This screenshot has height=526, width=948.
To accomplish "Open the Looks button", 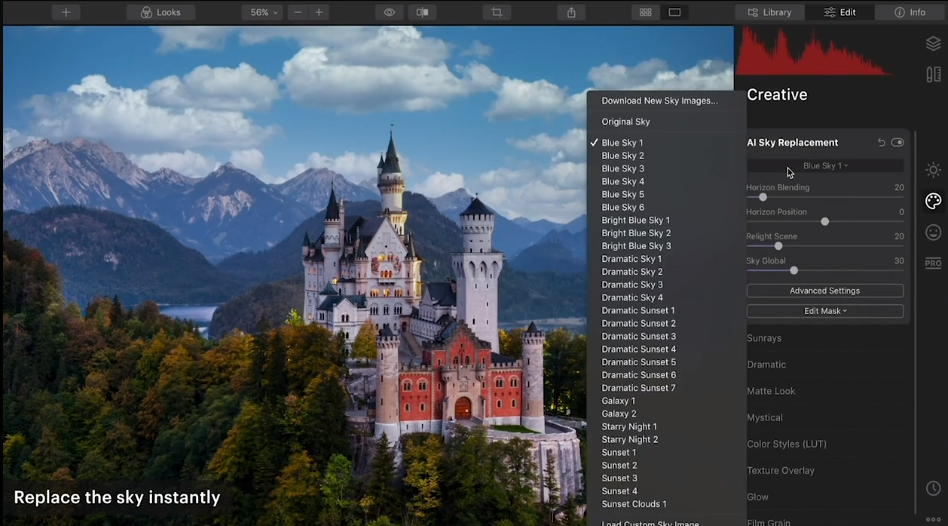I will pos(161,12).
